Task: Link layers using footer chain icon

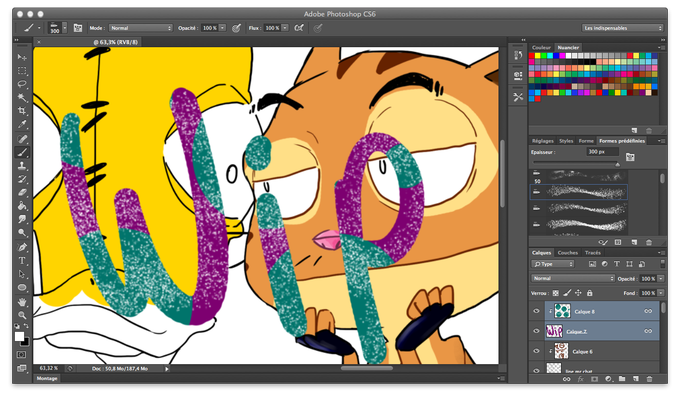Action: (566, 379)
